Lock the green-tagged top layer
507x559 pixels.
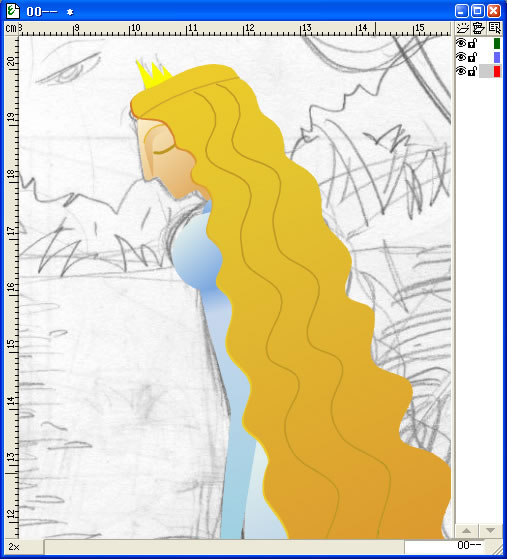pyautogui.click(x=472, y=43)
